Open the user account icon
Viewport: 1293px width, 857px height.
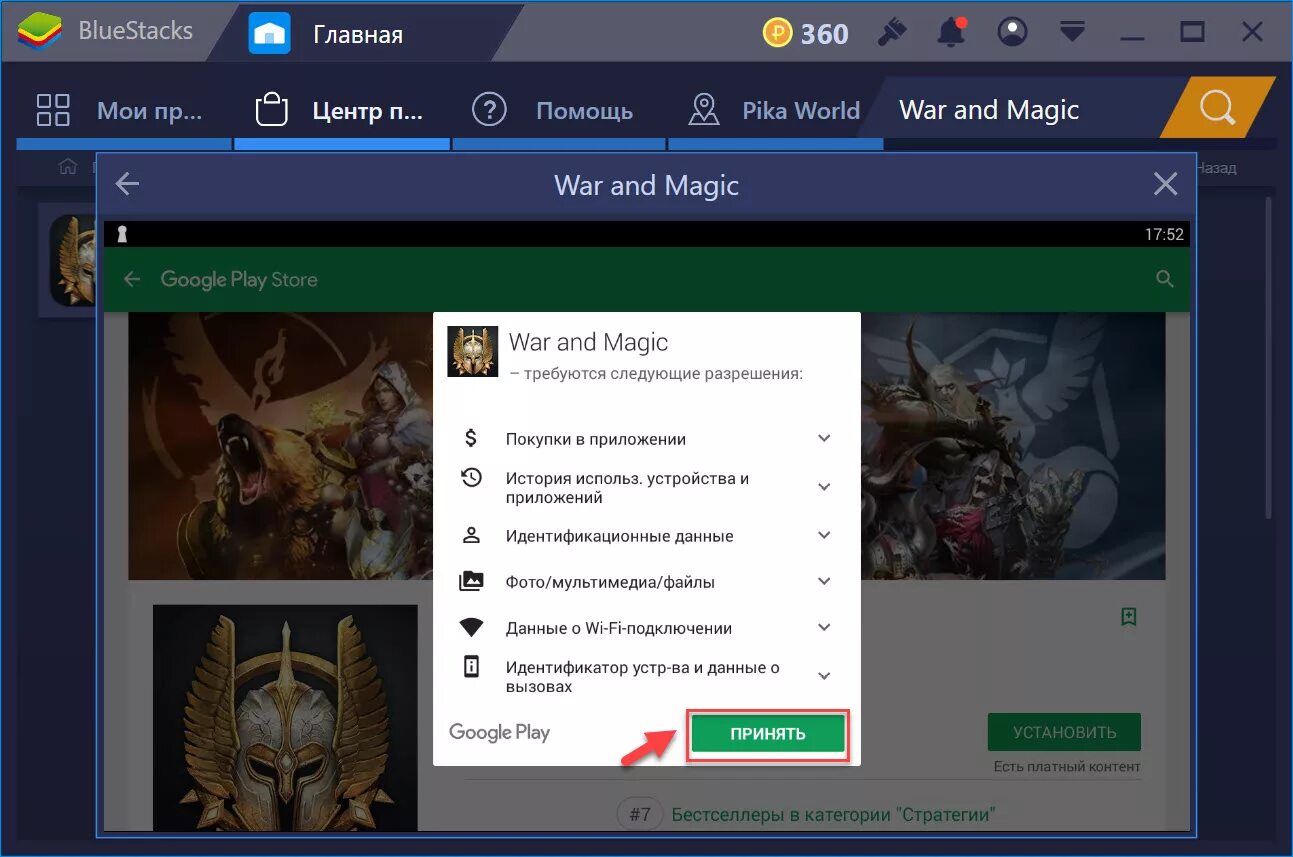coord(1013,32)
